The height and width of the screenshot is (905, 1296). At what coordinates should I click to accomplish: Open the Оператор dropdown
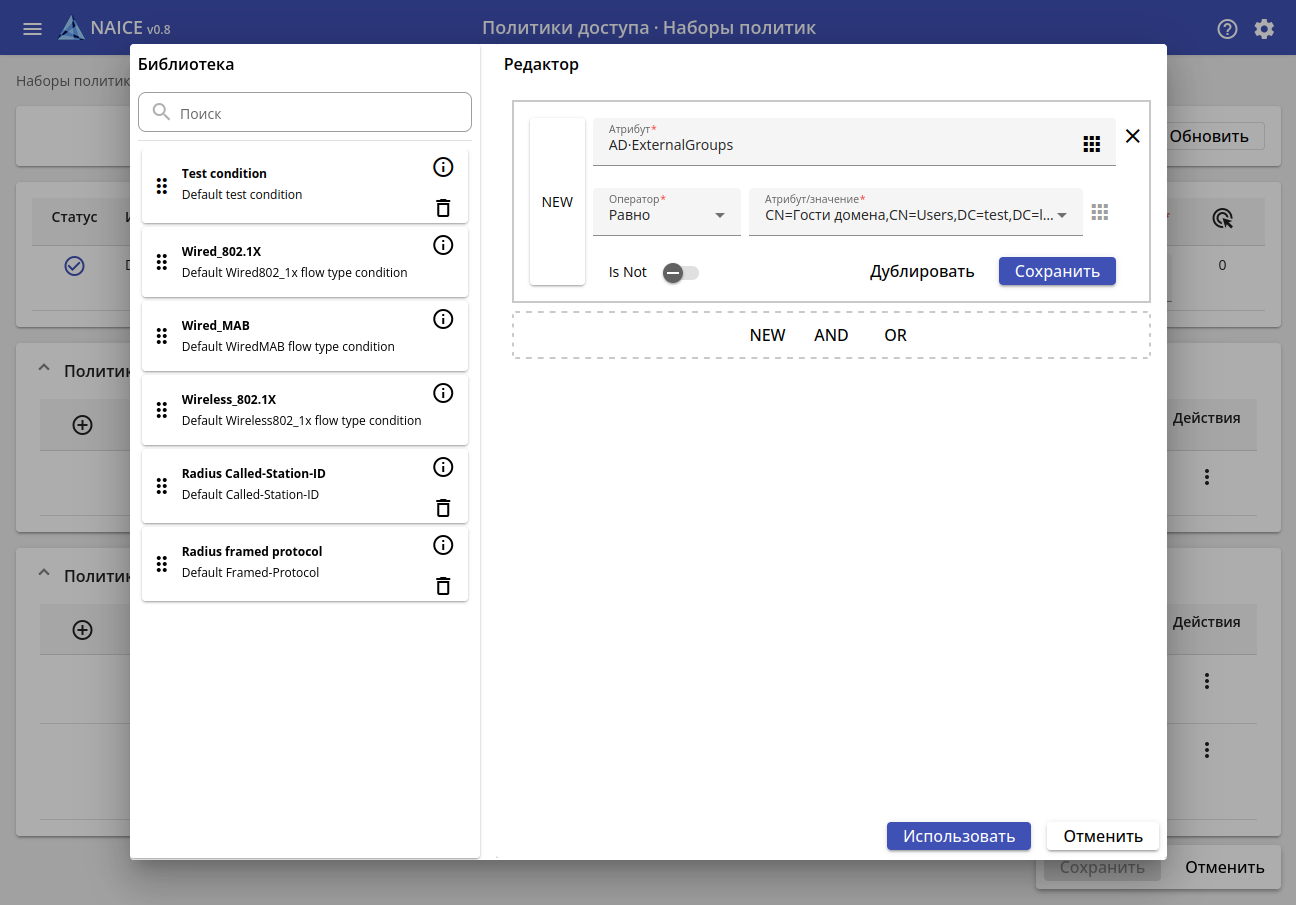click(666, 214)
